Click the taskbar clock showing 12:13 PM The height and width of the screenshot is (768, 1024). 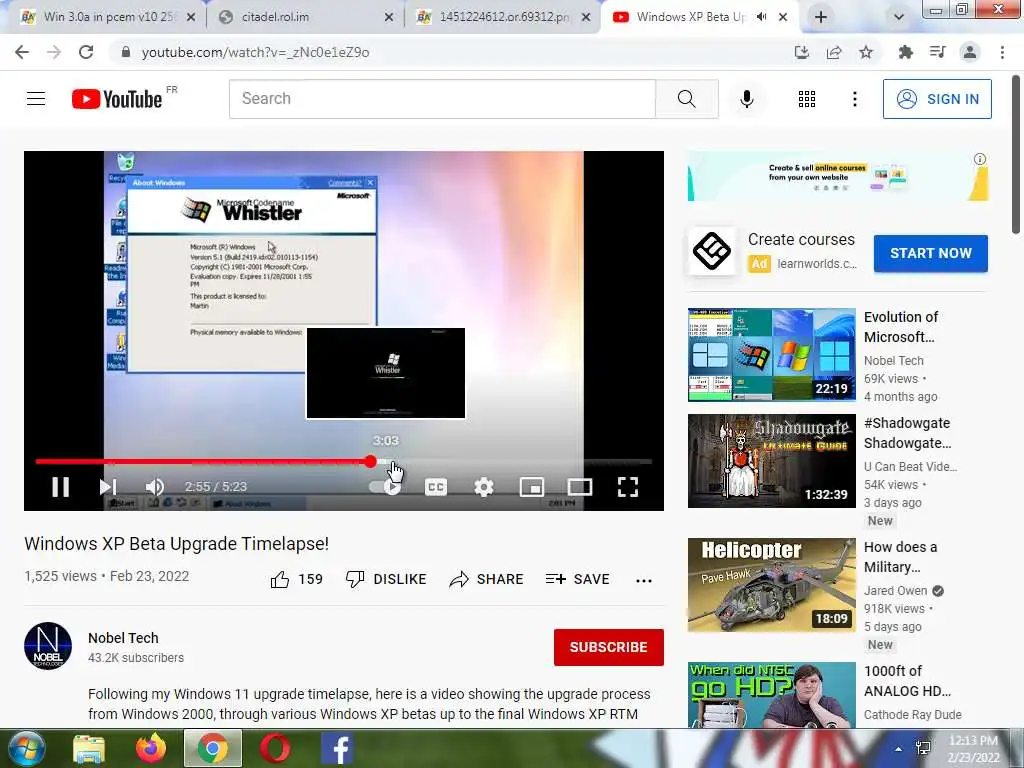click(x=973, y=749)
